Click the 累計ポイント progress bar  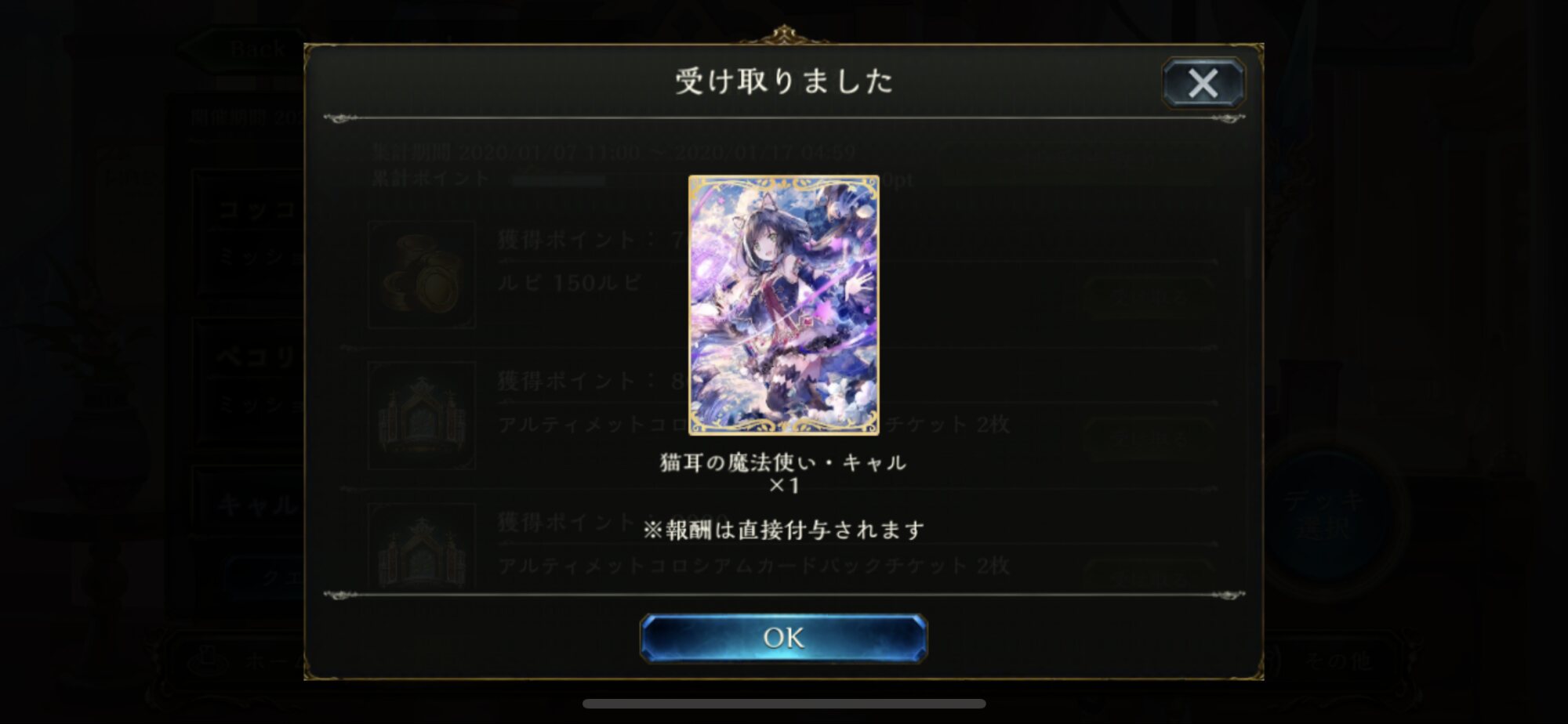coord(690,180)
